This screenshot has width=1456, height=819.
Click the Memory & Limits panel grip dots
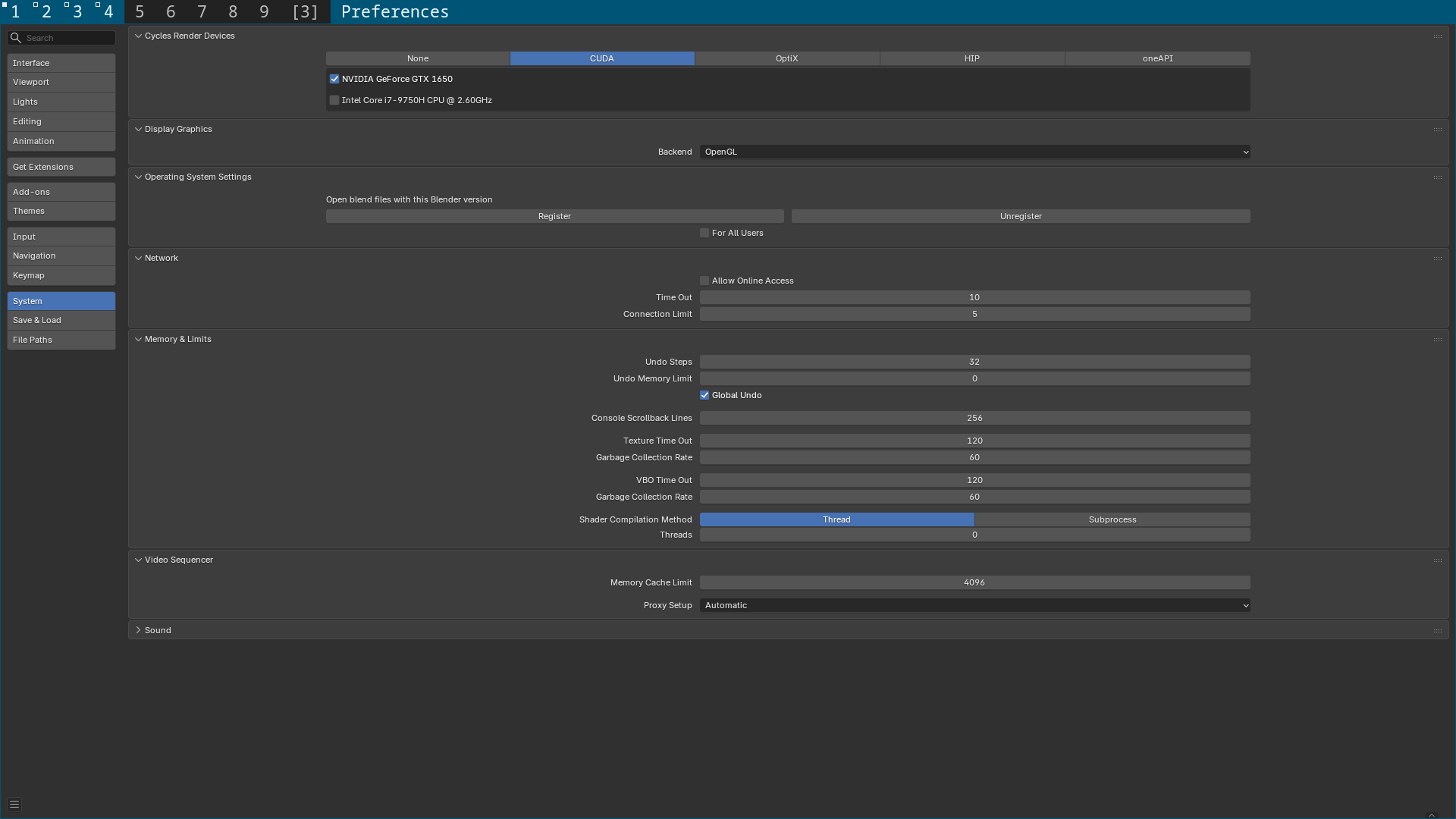[1437, 340]
